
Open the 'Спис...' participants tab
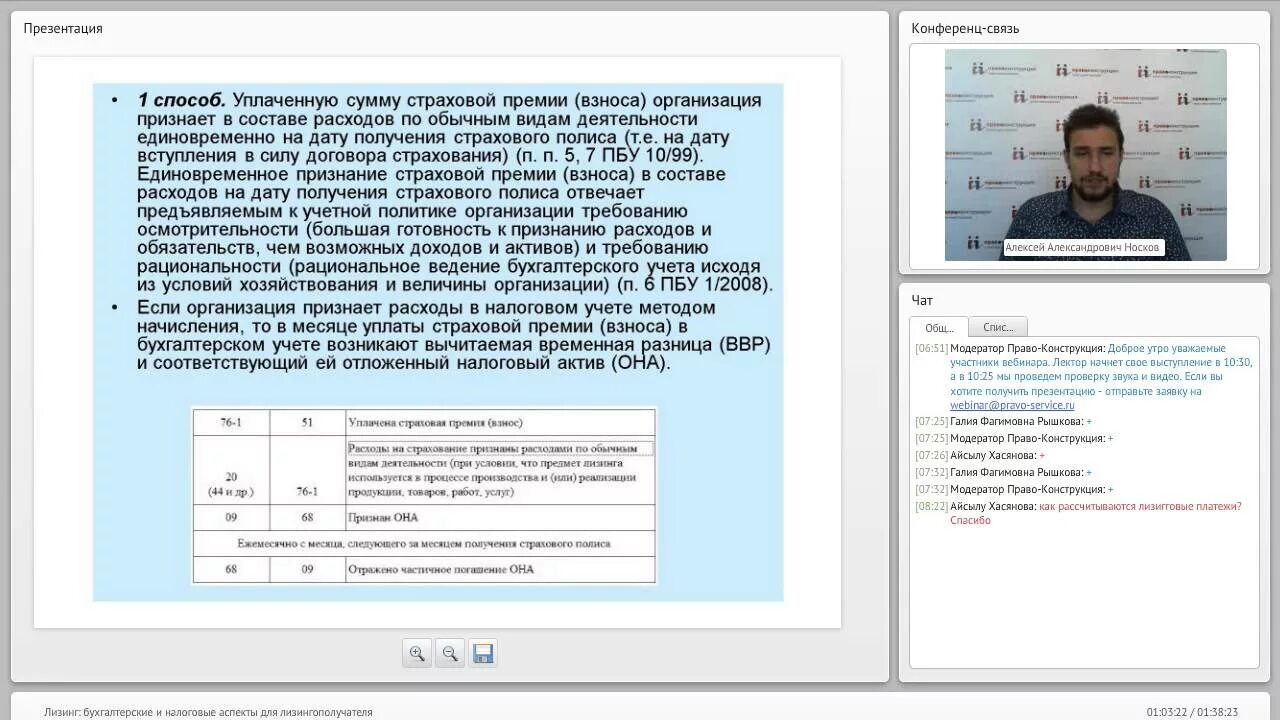tap(998, 327)
